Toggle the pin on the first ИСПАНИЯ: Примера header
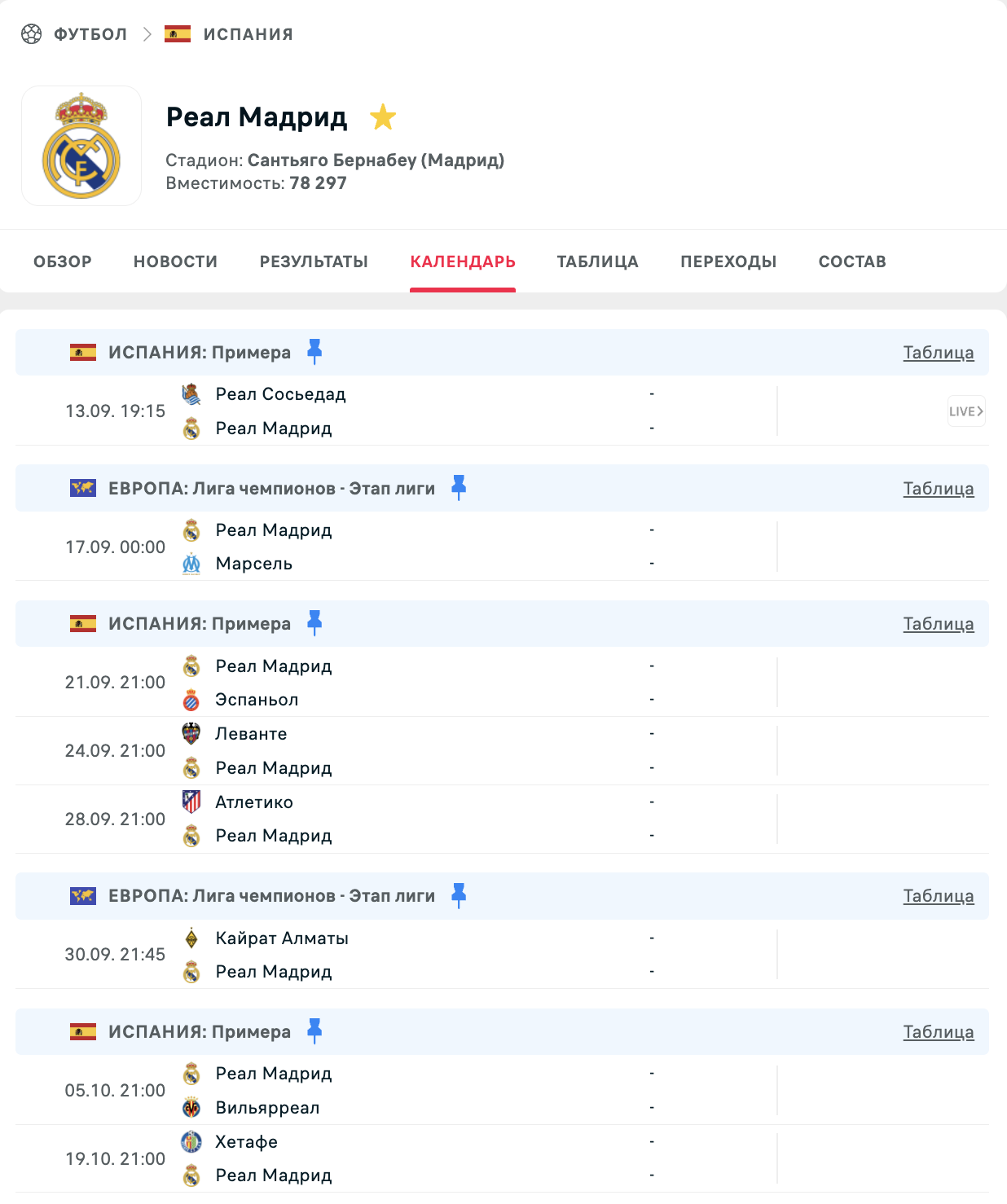This screenshot has width=1007, height=1204. (314, 352)
